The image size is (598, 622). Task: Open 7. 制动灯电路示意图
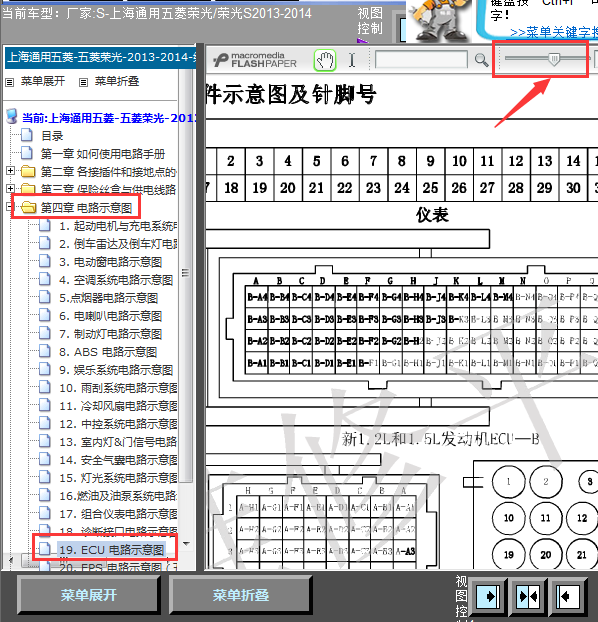tap(111, 334)
